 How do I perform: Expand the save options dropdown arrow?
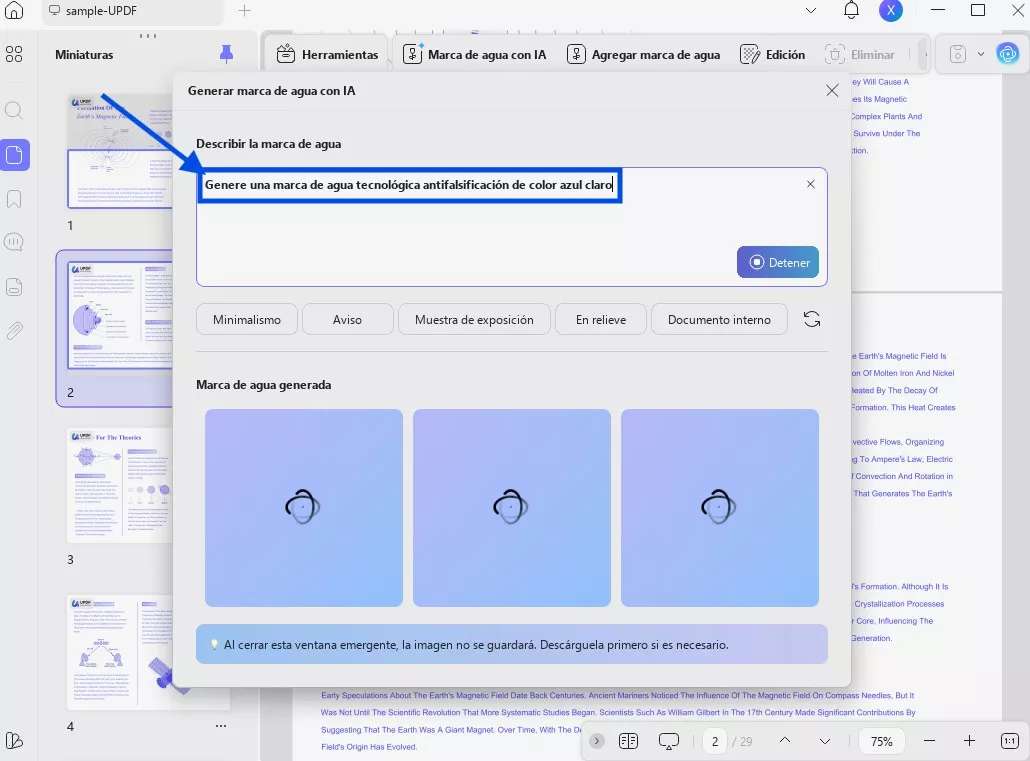pos(981,54)
